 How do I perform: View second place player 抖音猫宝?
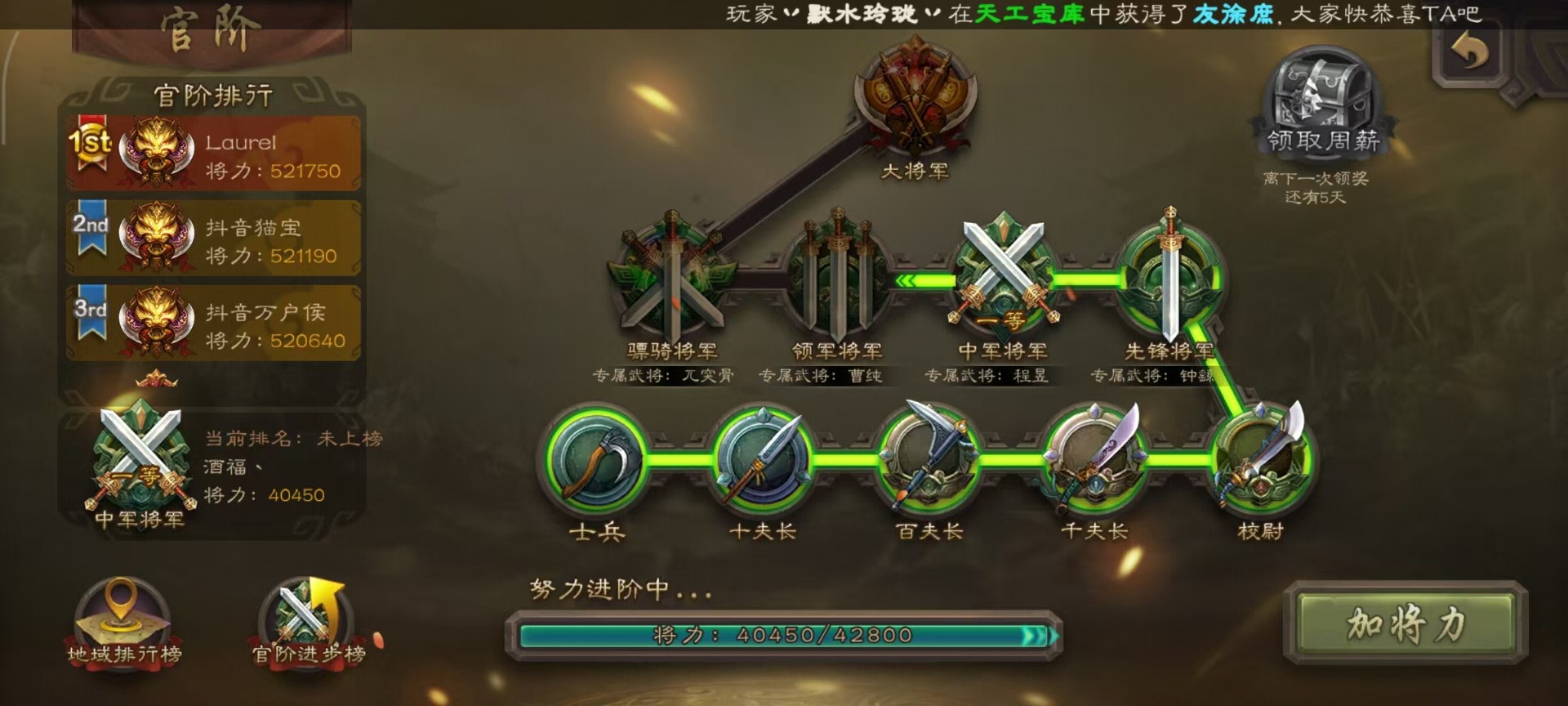214,239
